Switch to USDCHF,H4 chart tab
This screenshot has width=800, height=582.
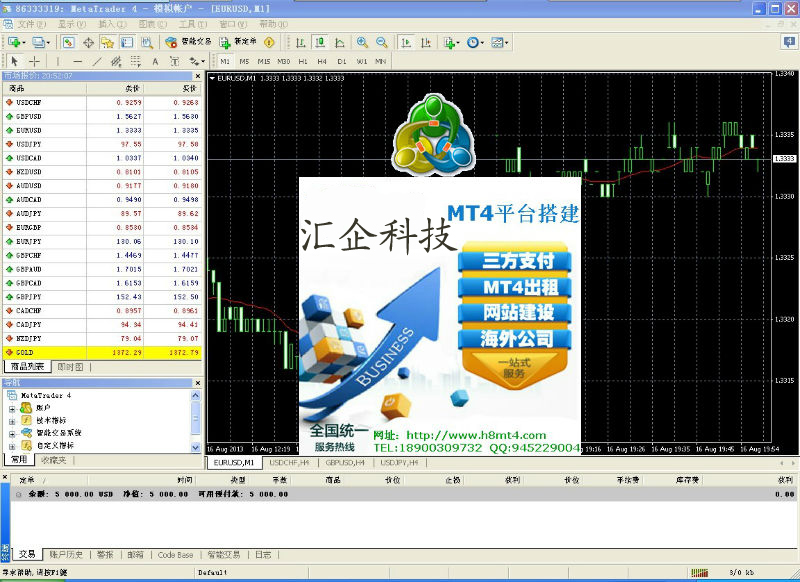(x=289, y=463)
